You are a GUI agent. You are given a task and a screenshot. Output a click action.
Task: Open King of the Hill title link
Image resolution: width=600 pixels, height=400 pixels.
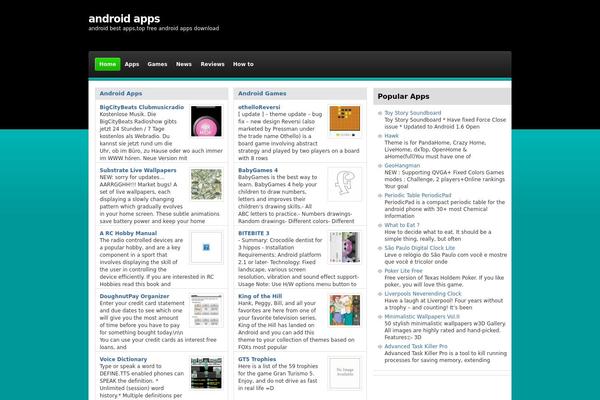260,296
